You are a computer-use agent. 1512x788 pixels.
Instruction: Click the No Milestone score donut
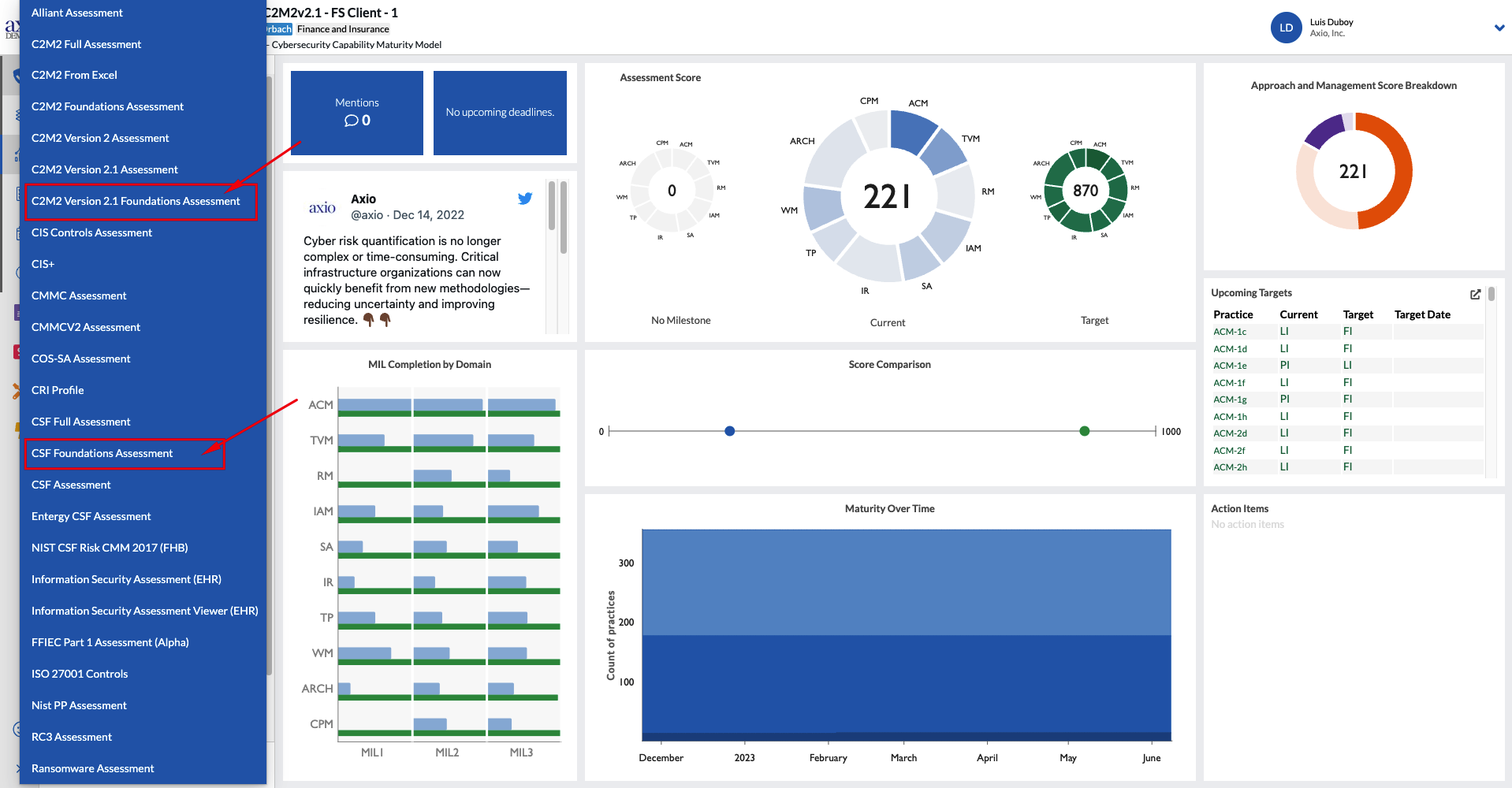(672, 191)
